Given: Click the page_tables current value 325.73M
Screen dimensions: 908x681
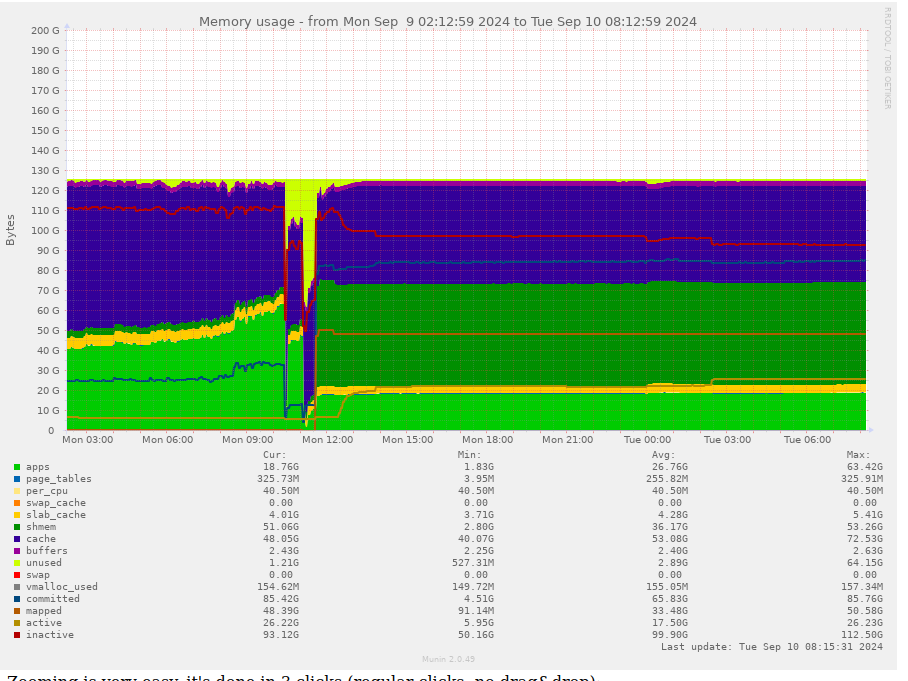Looking at the screenshot, I should (278, 479).
